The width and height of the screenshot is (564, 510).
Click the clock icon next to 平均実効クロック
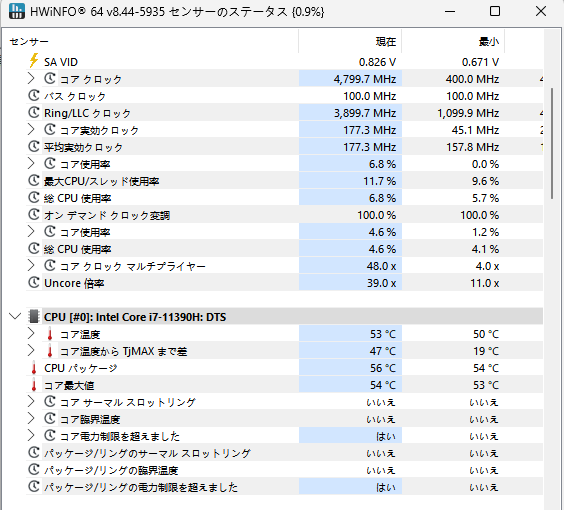tap(34, 146)
